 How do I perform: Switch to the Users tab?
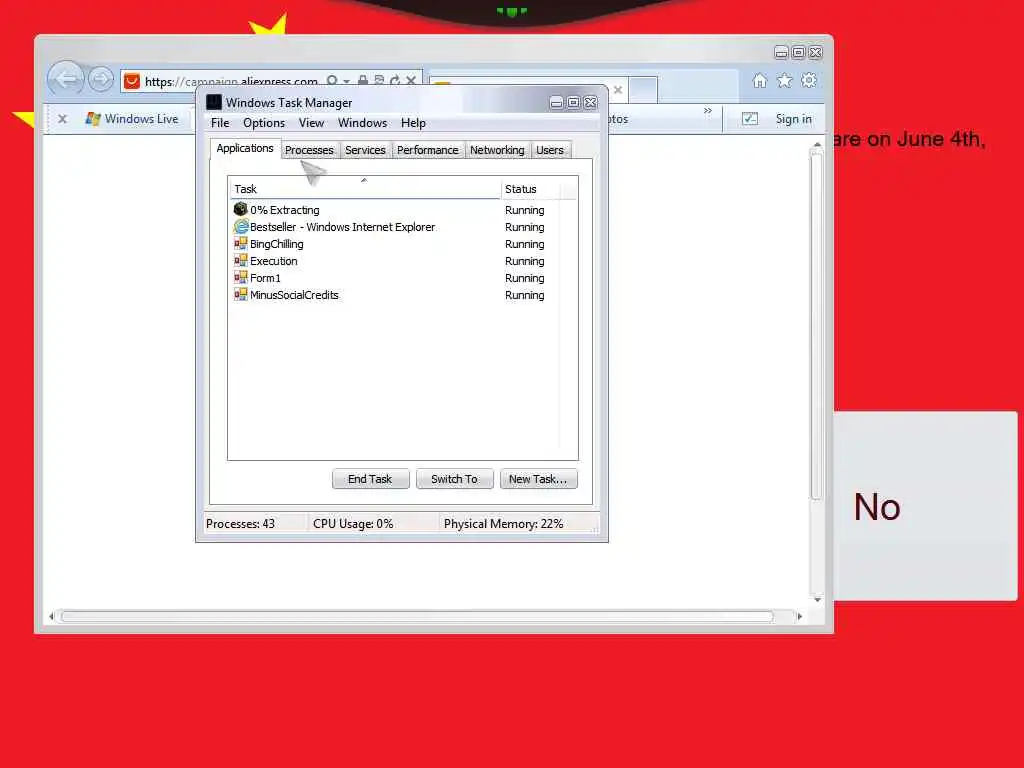[x=550, y=150]
